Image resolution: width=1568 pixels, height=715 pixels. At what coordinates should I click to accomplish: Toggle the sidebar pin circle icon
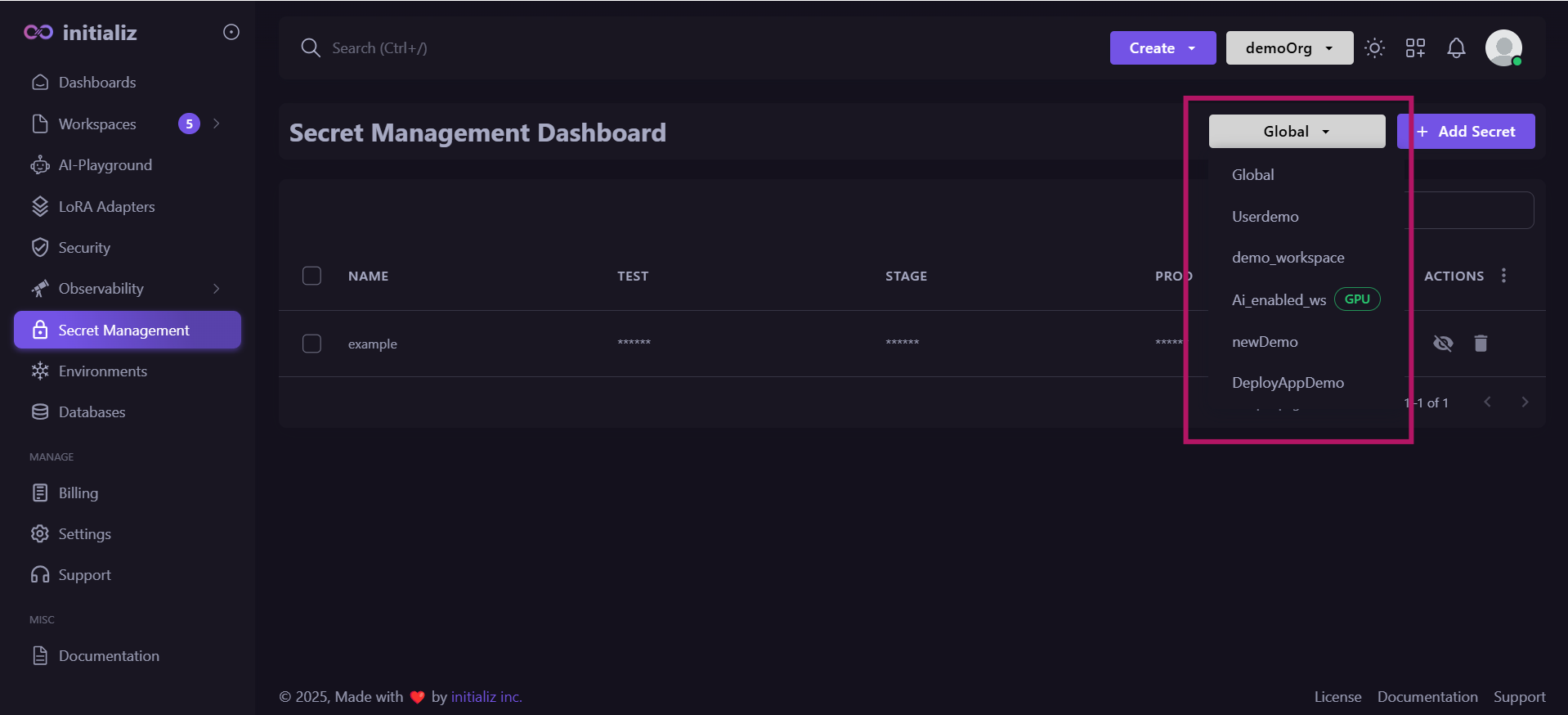(231, 32)
